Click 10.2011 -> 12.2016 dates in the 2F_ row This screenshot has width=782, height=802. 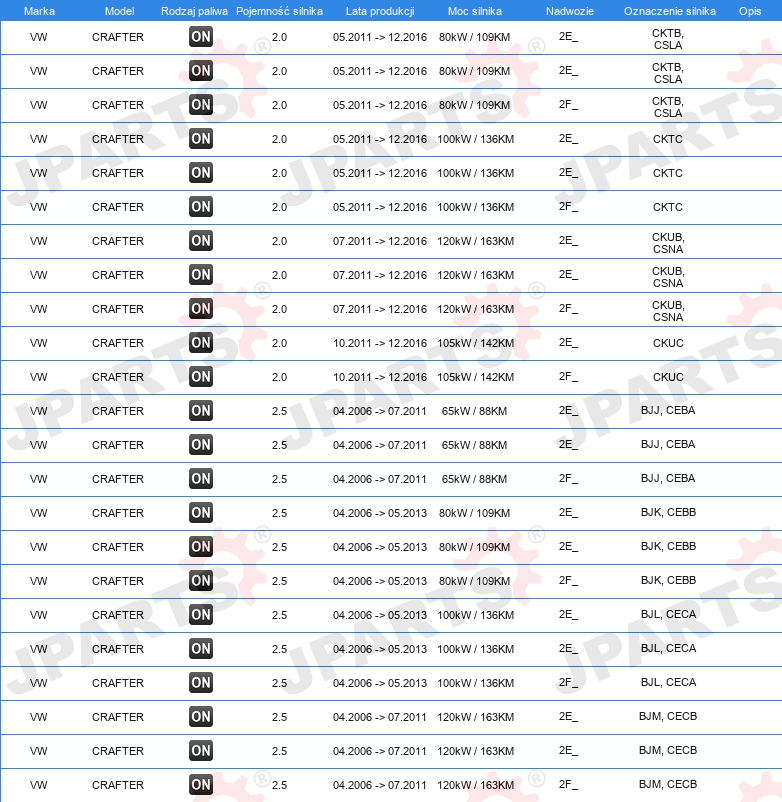point(380,377)
